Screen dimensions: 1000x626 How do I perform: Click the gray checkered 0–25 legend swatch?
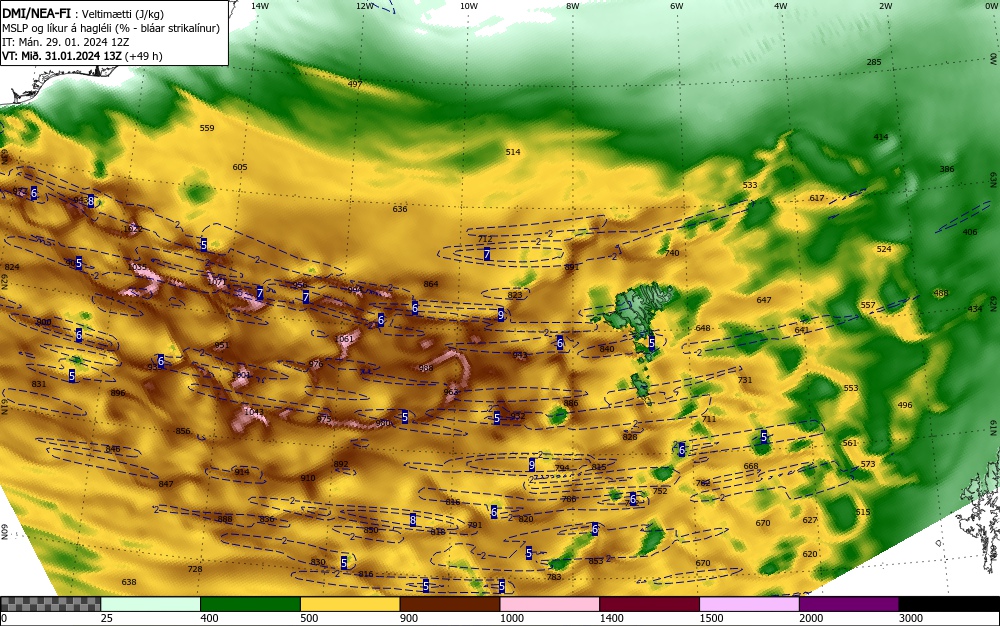pos(50,604)
